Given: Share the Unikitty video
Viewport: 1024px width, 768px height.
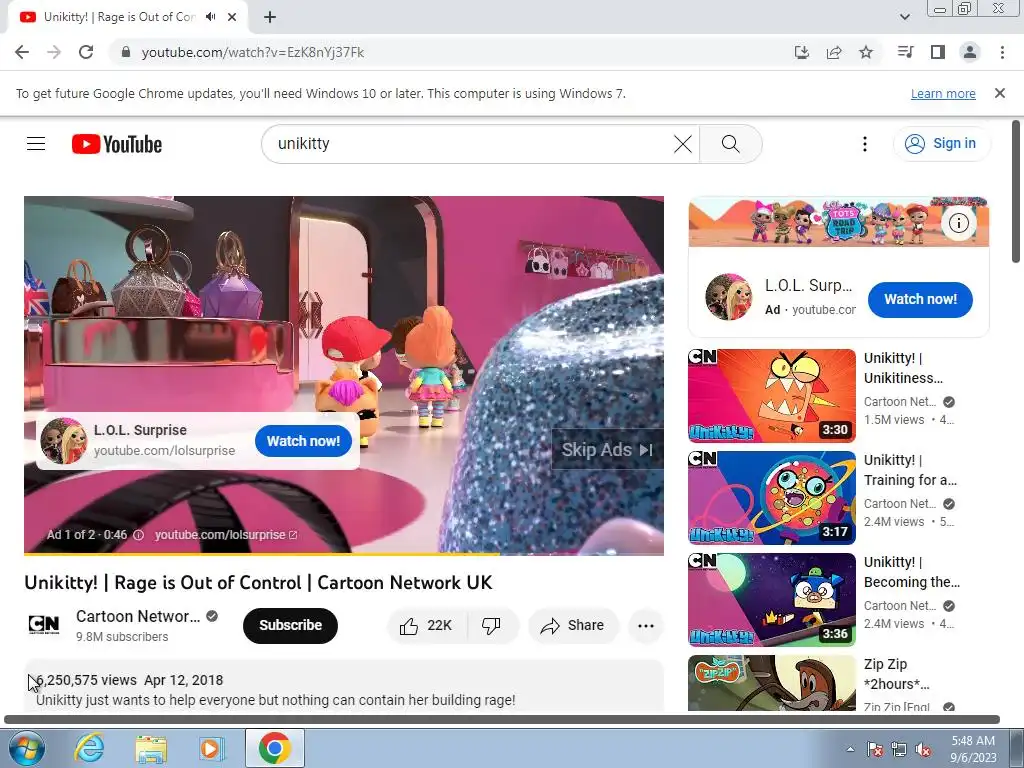Looking at the screenshot, I should coord(573,626).
